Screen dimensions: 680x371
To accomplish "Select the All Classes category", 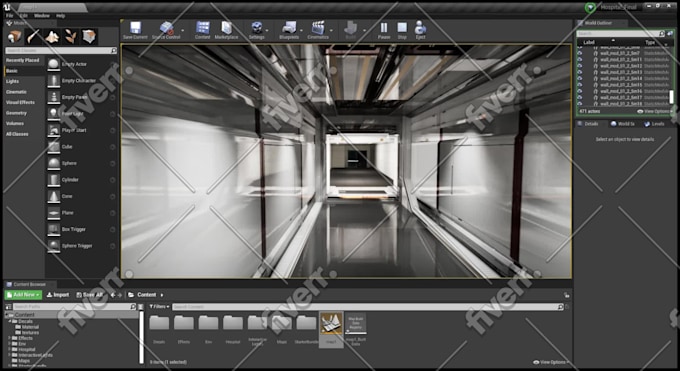I will click(x=17, y=134).
